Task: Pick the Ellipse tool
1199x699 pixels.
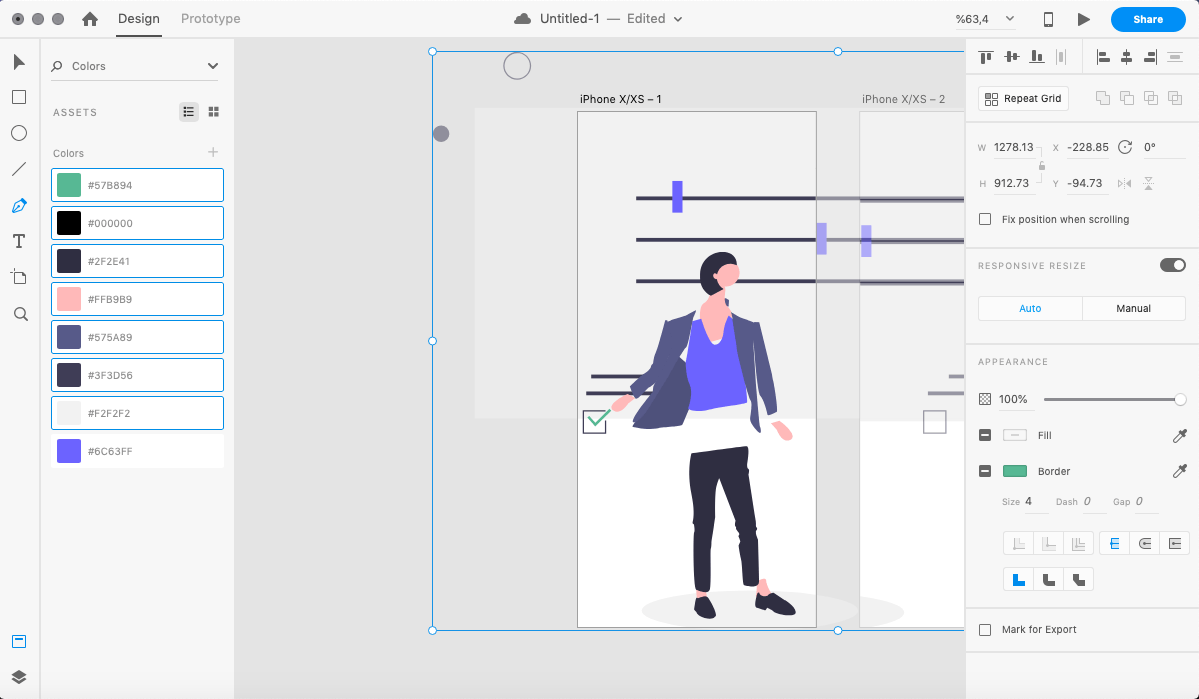Action: [19, 133]
